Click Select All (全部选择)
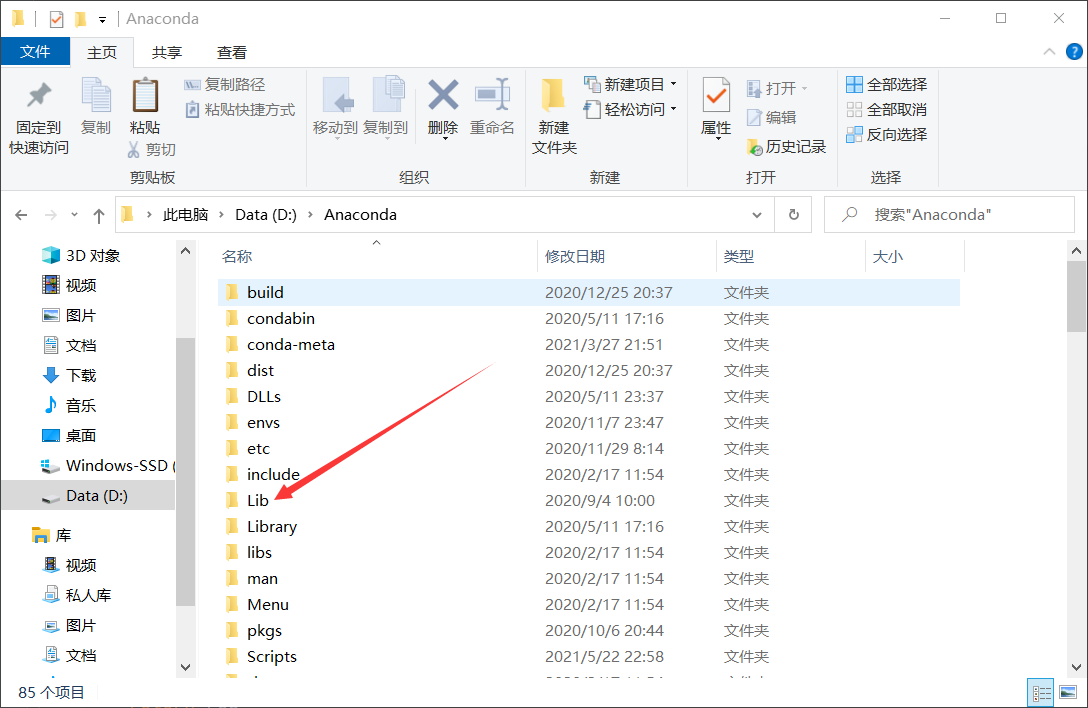The height and width of the screenshot is (708, 1088). 886,85
